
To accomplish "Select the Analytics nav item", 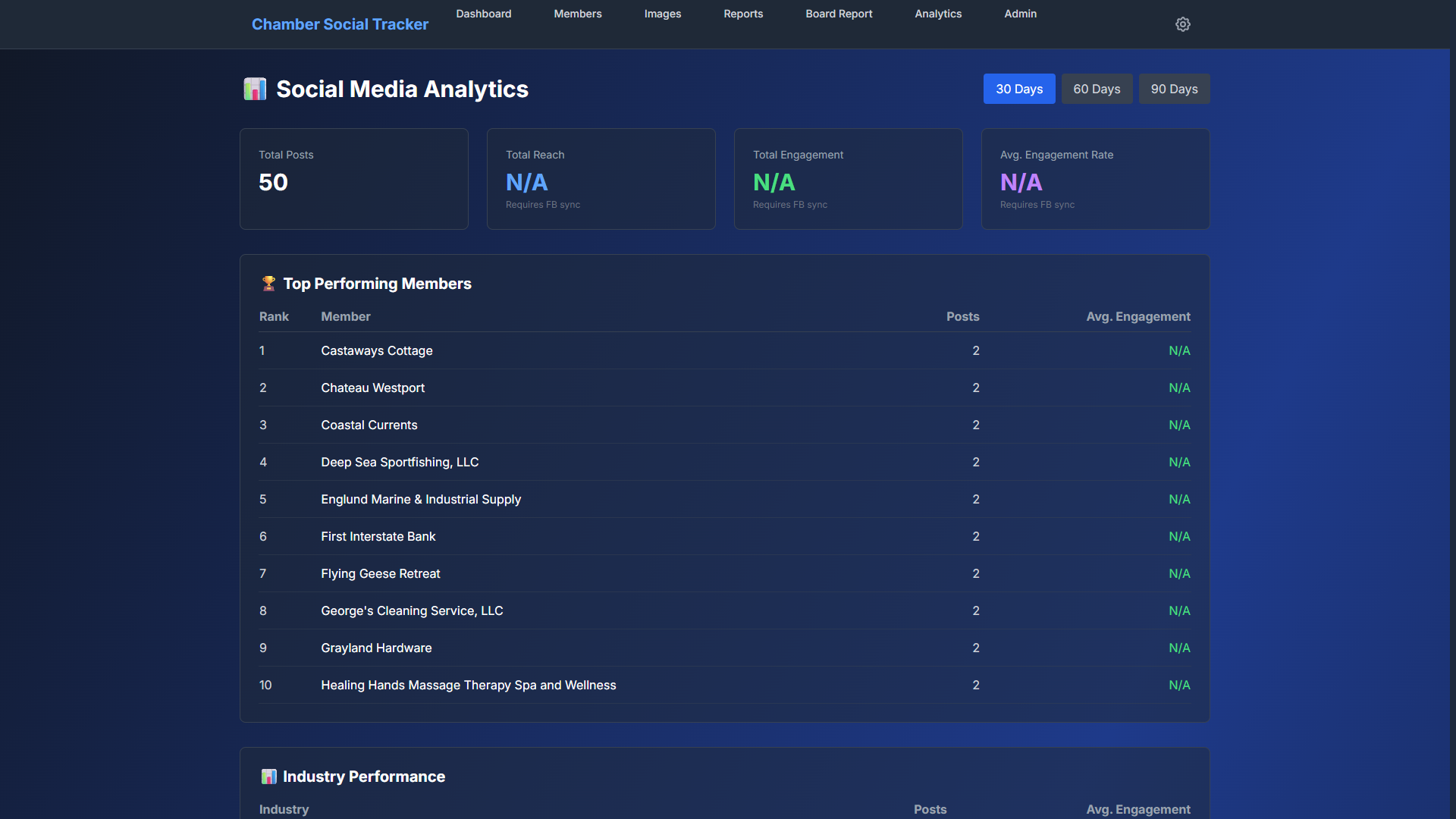I will click(x=938, y=14).
